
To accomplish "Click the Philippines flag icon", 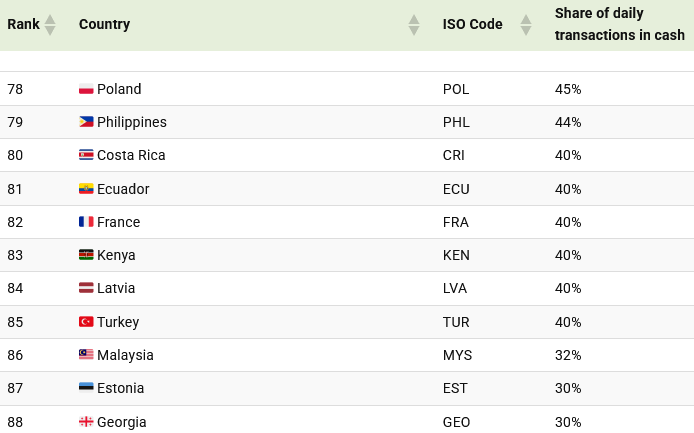I will click(86, 122).
